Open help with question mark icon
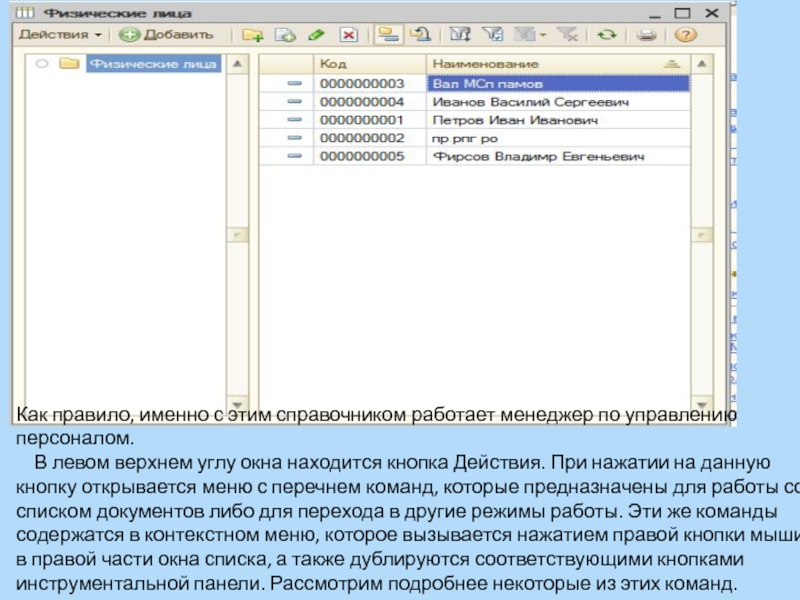Image resolution: width=800 pixels, height=600 pixels. [x=684, y=34]
